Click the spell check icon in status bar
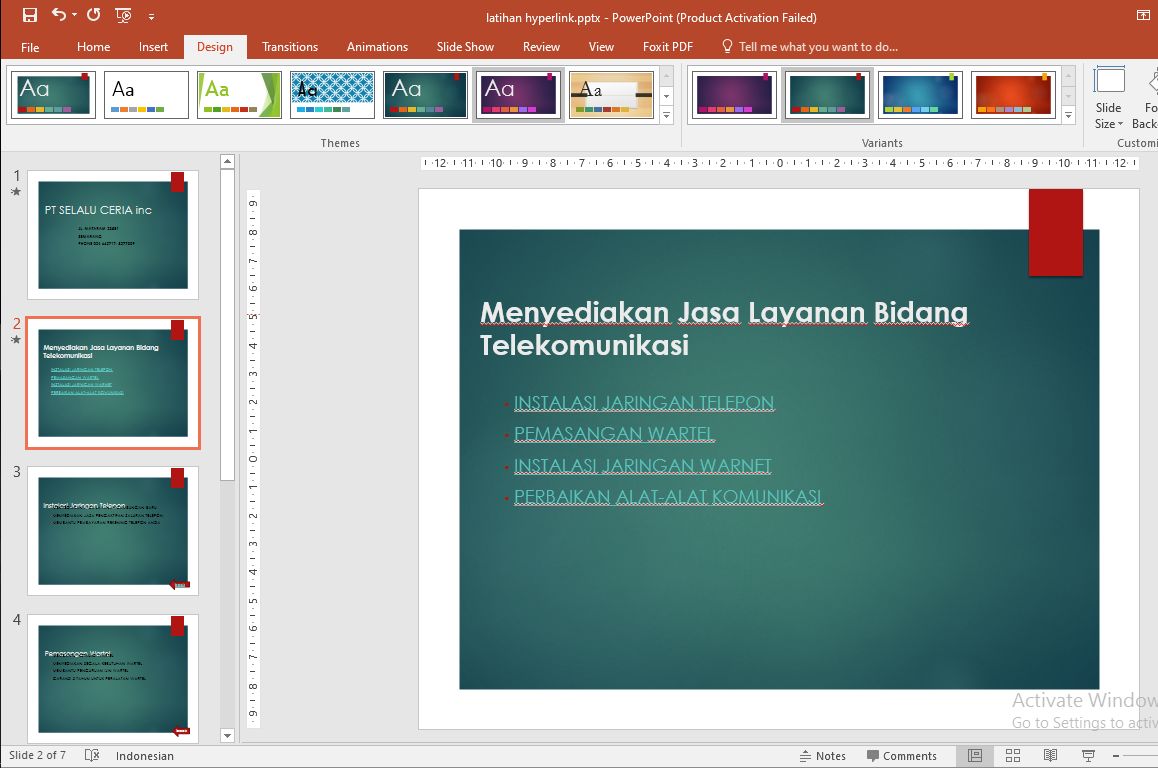Screen dimensions: 1158x768 tap(92, 755)
